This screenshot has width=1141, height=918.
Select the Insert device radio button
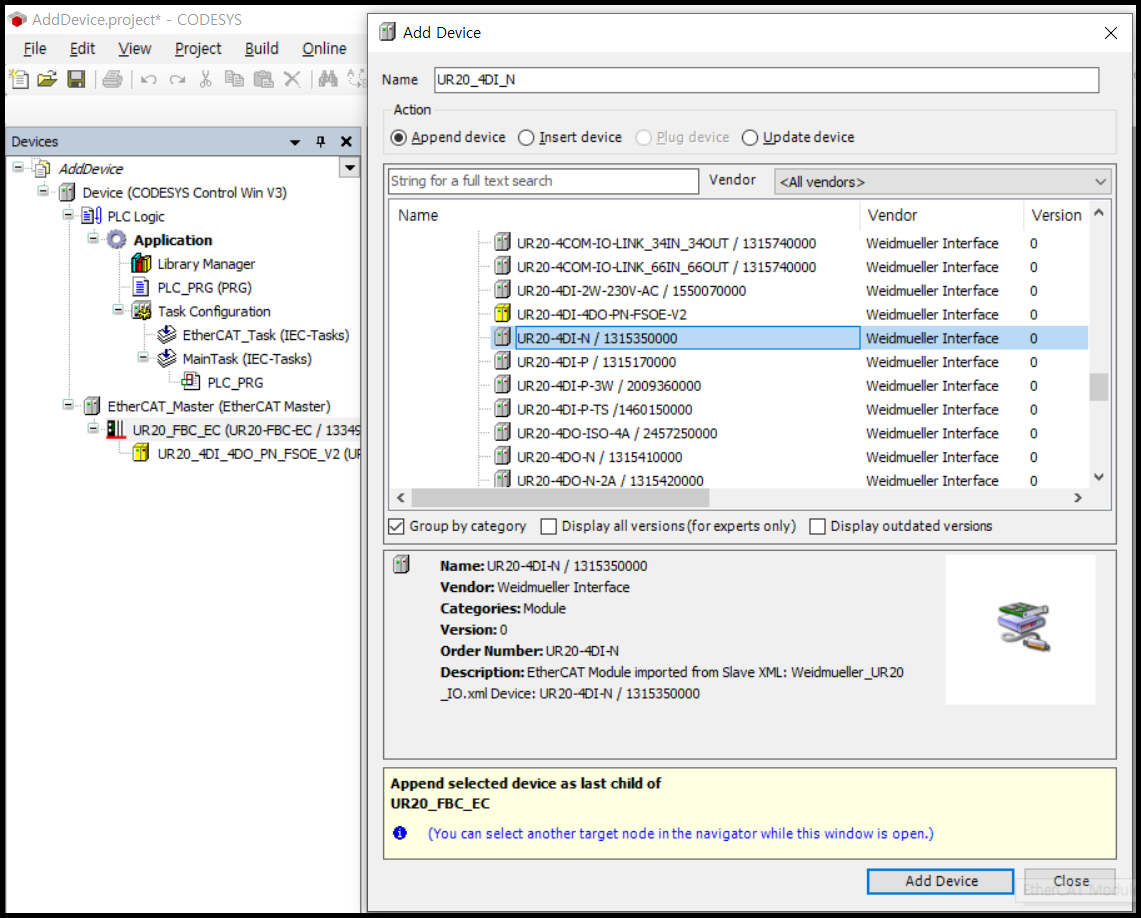point(526,137)
